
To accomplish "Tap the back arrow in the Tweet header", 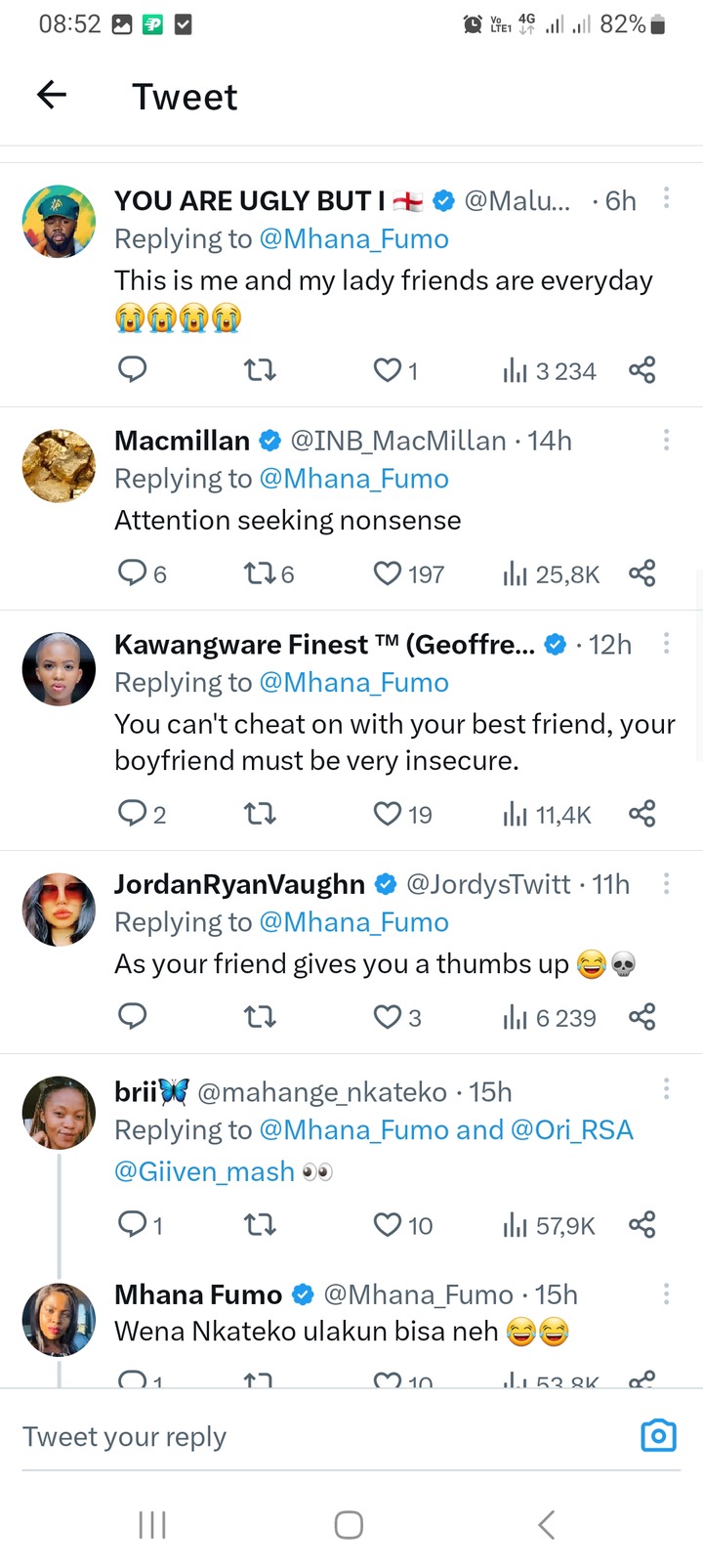I will point(52,95).
